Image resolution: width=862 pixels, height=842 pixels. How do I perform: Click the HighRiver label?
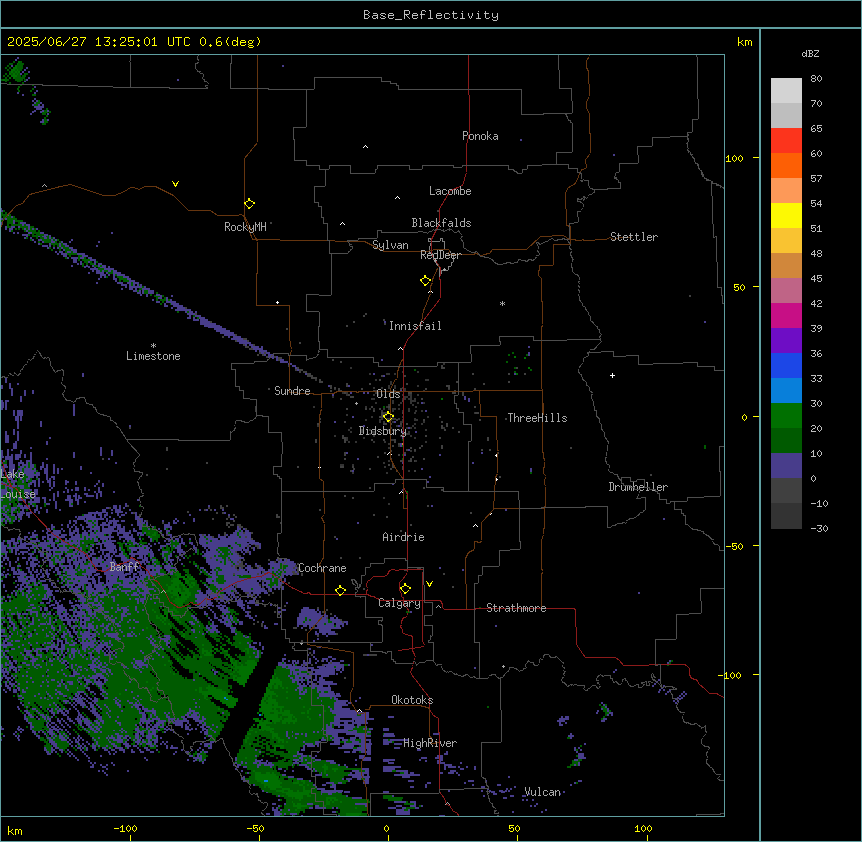[x=430, y=743]
